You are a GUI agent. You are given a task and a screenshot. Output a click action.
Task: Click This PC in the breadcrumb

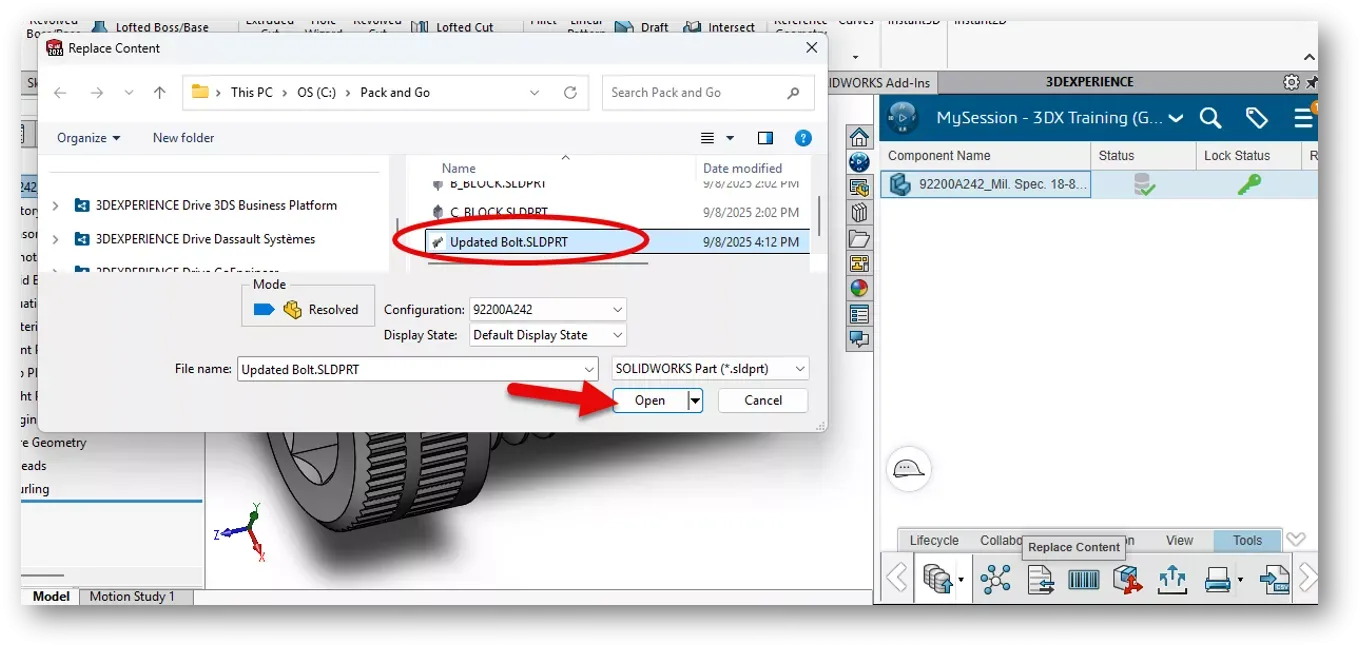[x=251, y=92]
